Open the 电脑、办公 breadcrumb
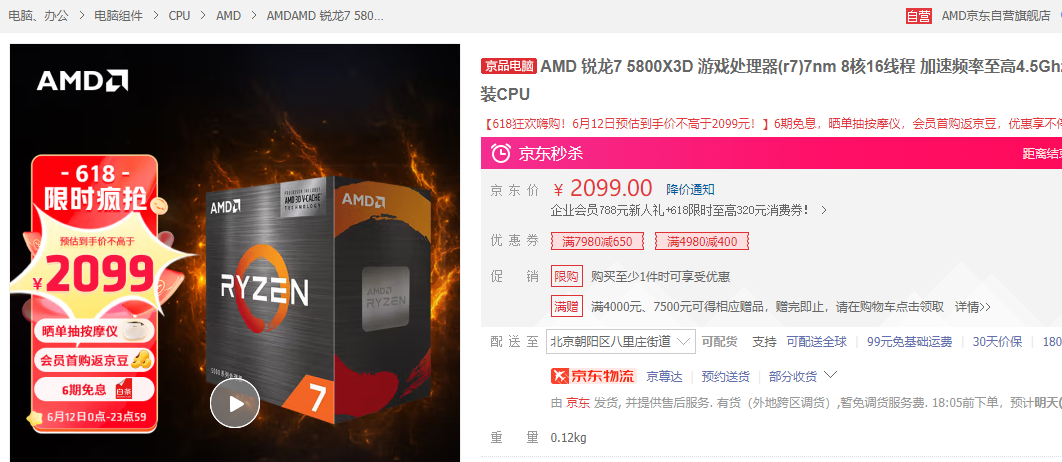 click(x=39, y=16)
